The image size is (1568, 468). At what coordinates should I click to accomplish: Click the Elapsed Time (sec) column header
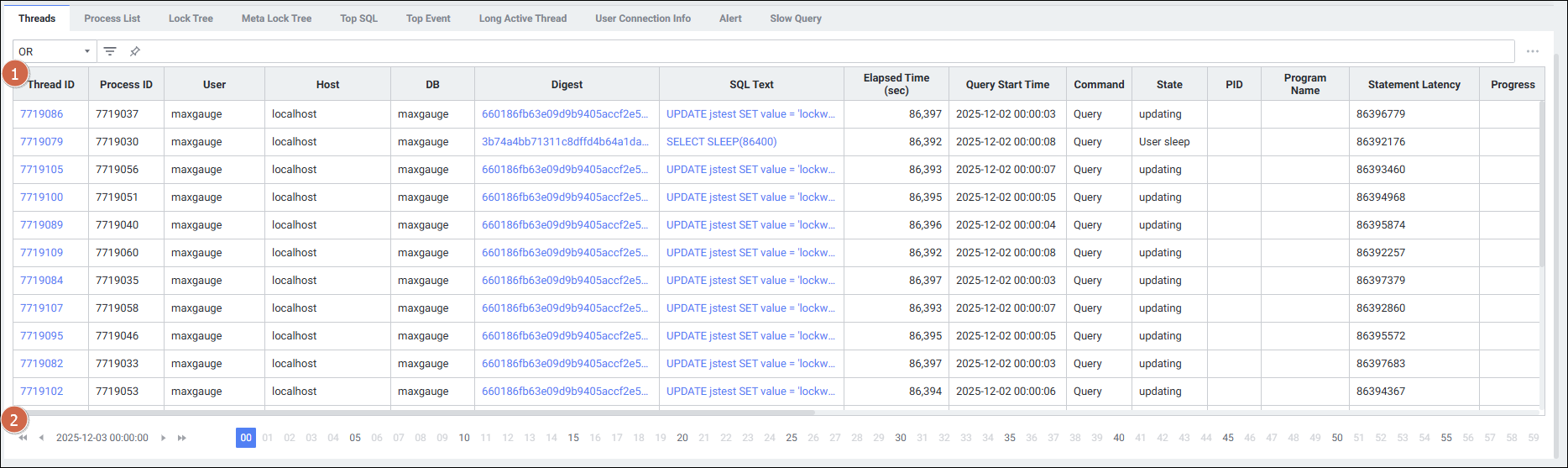coord(896,84)
